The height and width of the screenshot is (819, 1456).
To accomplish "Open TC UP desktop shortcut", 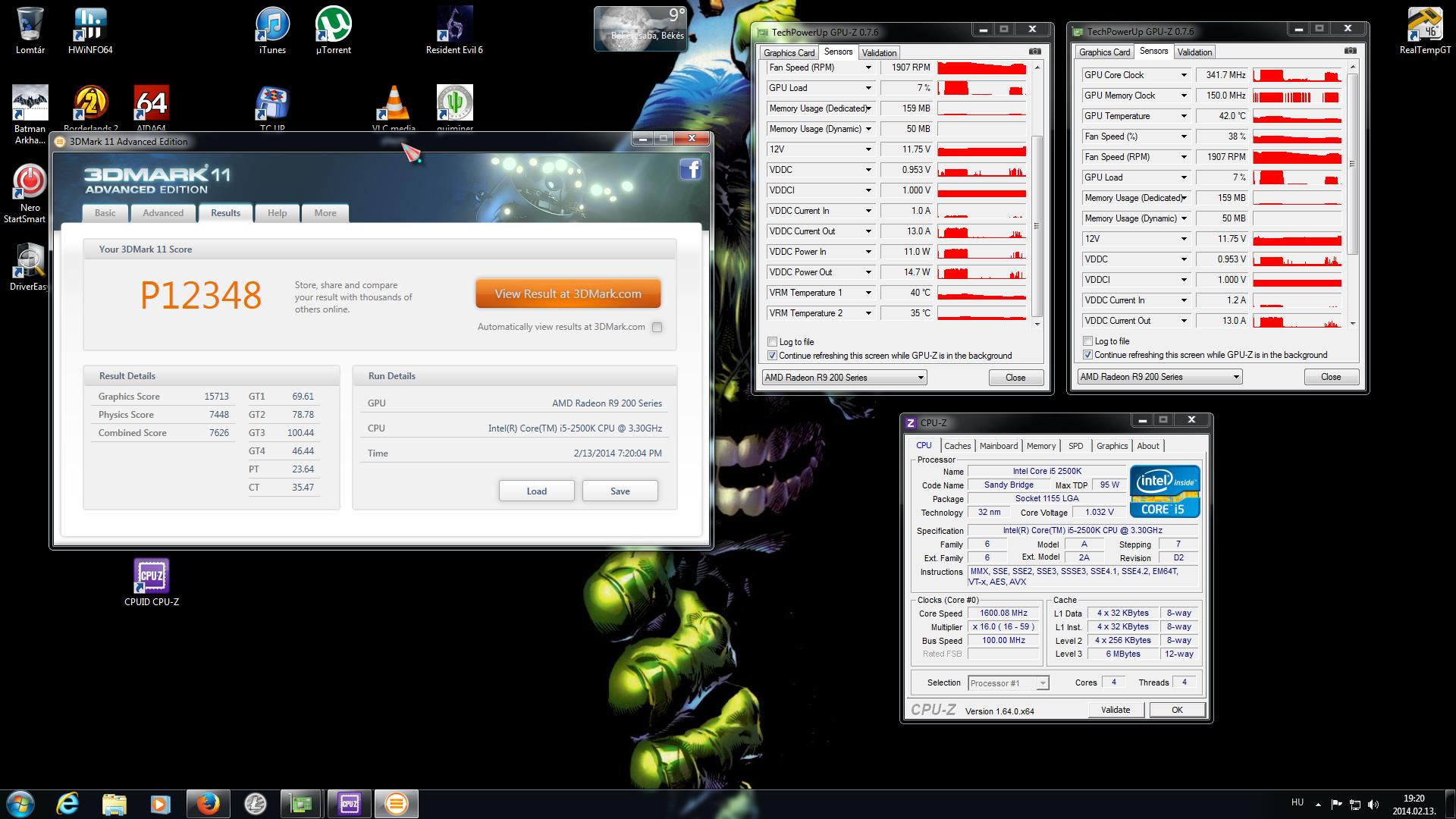I will click(x=272, y=108).
